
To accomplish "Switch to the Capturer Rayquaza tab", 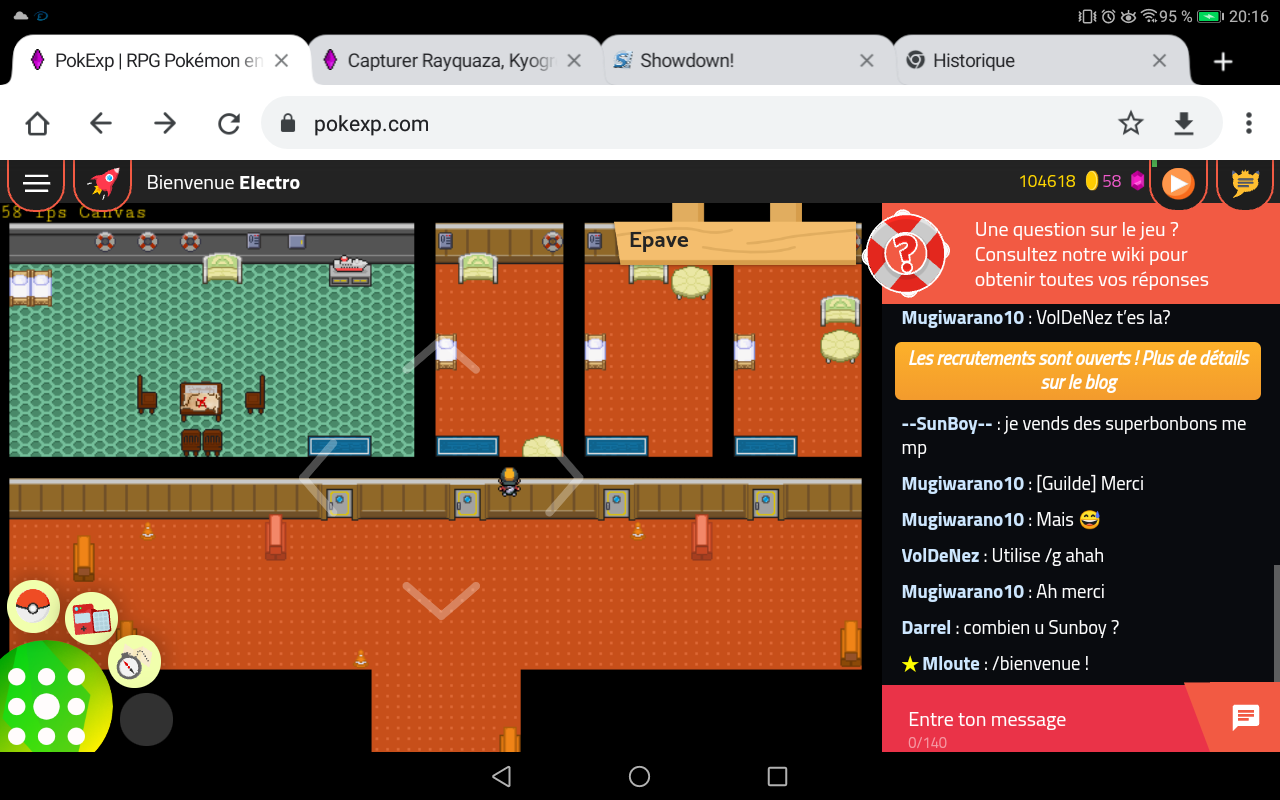I will click(x=452, y=61).
